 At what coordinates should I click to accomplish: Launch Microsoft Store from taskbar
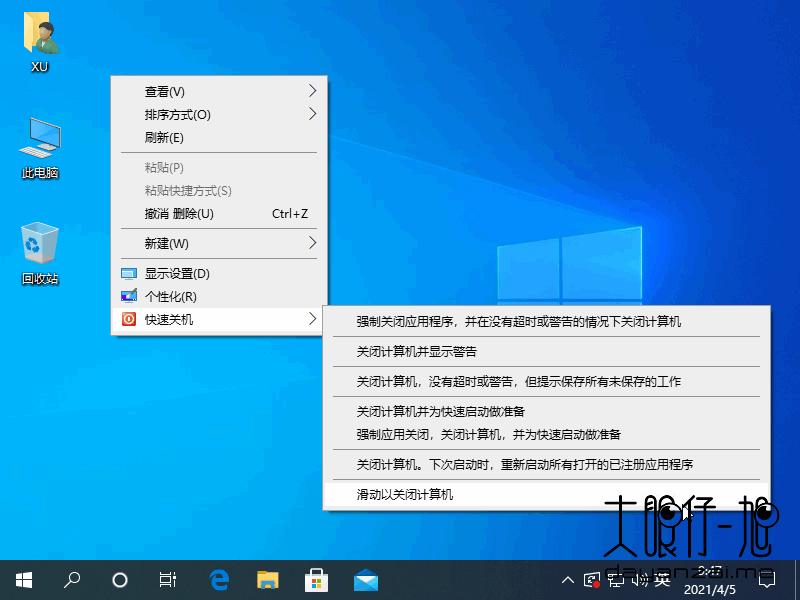point(316,580)
